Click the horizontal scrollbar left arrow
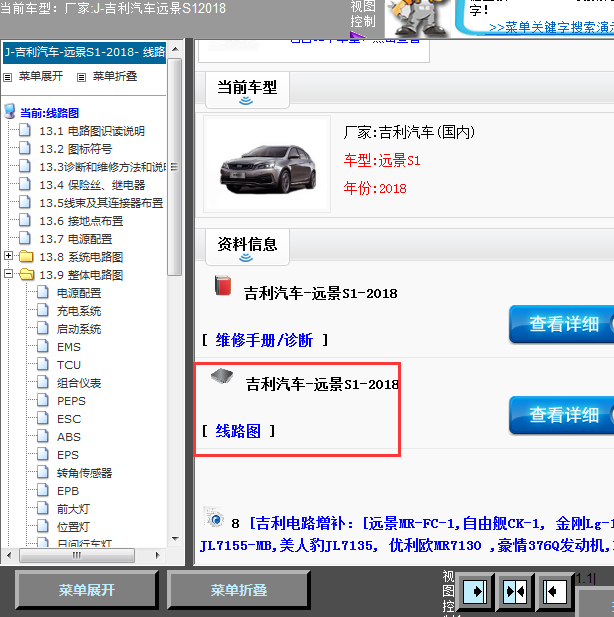This screenshot has height=617, width=614. click(9, 555)
